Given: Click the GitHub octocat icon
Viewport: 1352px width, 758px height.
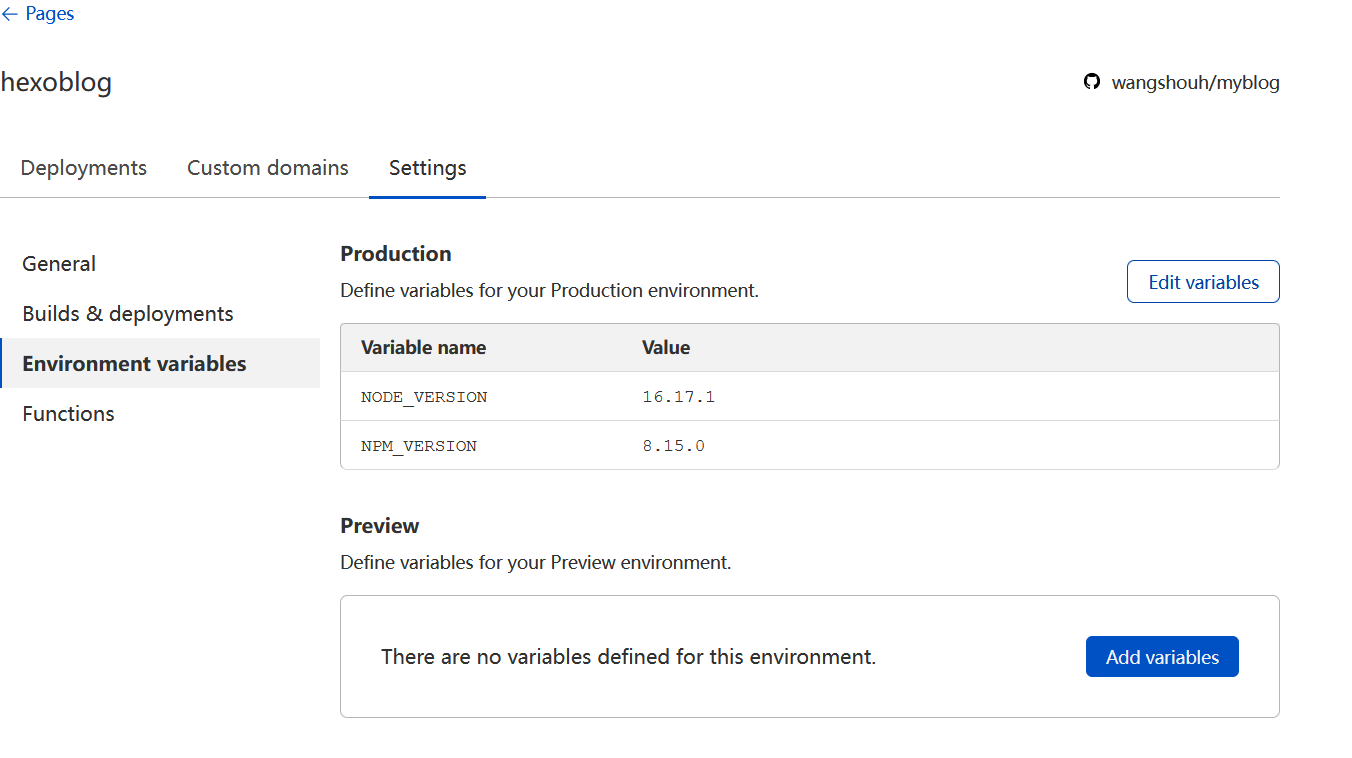Looking at the screenshot, I should [1092, 82].
